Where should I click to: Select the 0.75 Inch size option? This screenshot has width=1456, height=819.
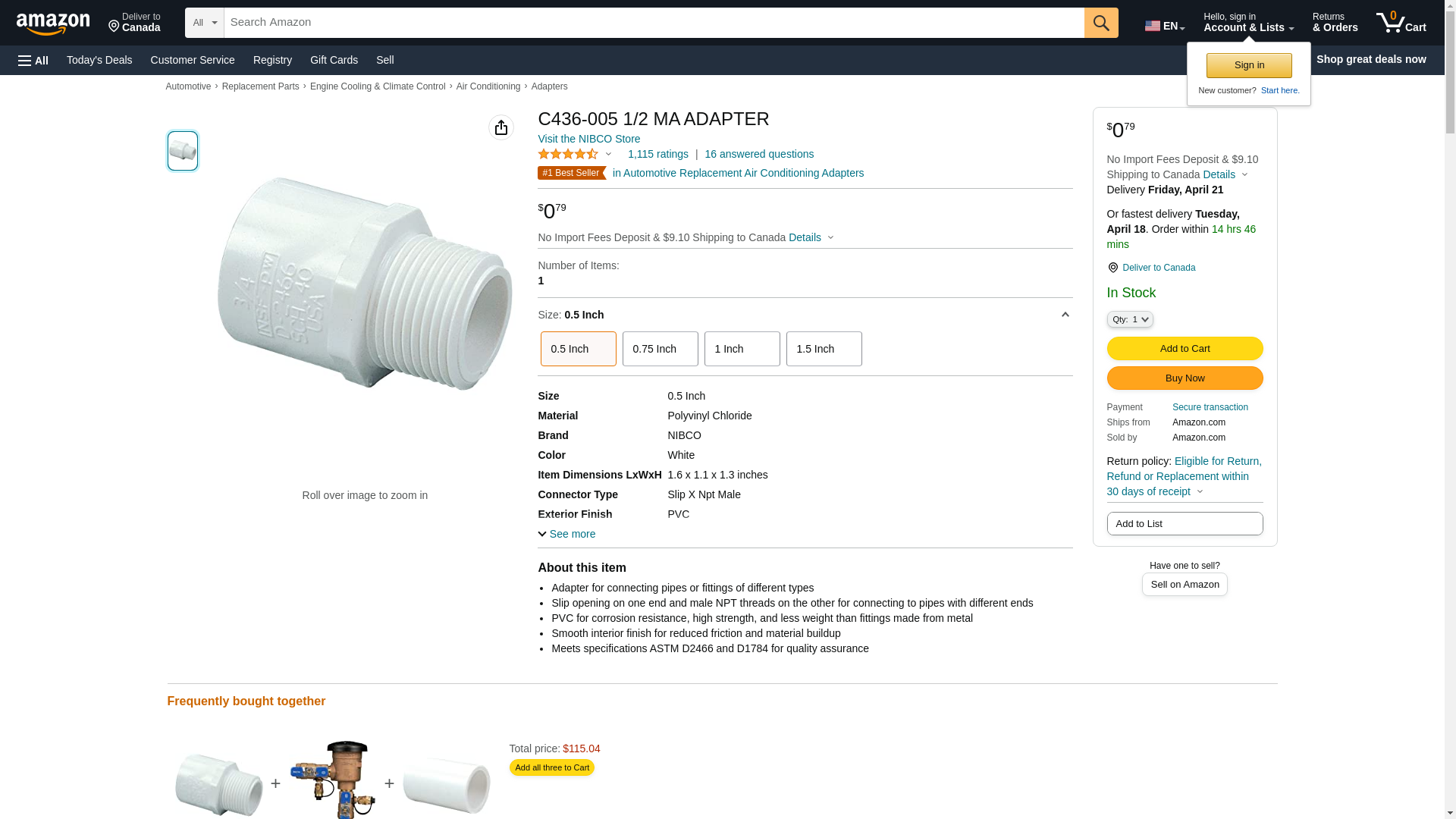[x=660, y=349]
